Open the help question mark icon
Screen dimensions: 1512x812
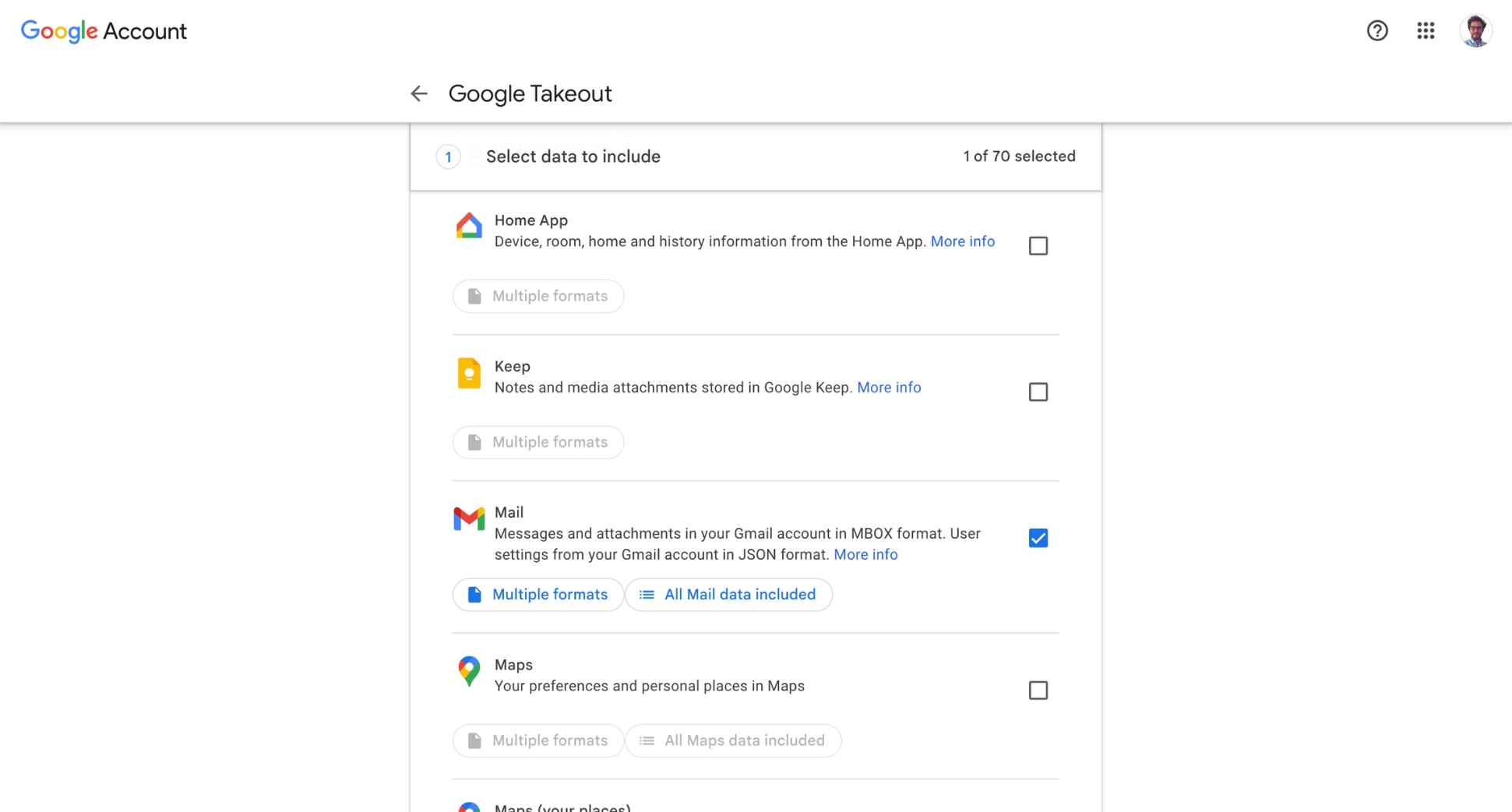click(1377, 30)
